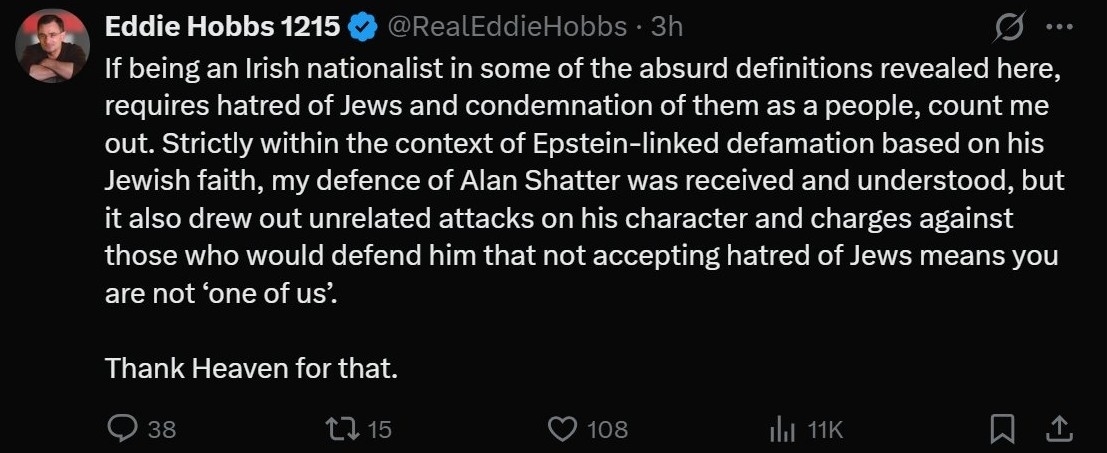The height and width of the screenshot is (453, 1107).
Task: Click the share upload arrow icon
Action: click(1057, 429)
